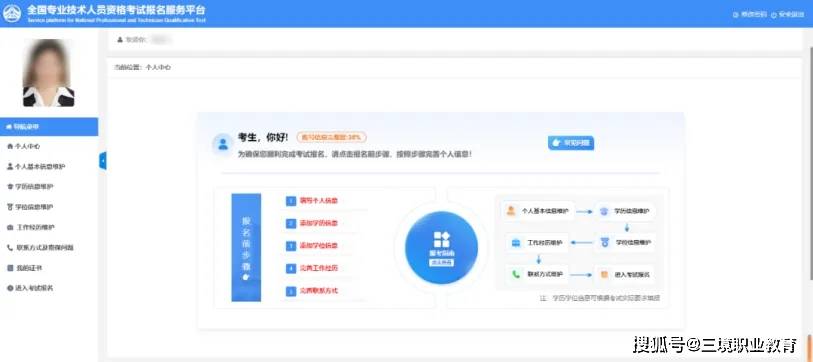
Task: Click the phone icon beside 联系方式及密保问题 in the sidebar
Action: (x=9, y=248)
